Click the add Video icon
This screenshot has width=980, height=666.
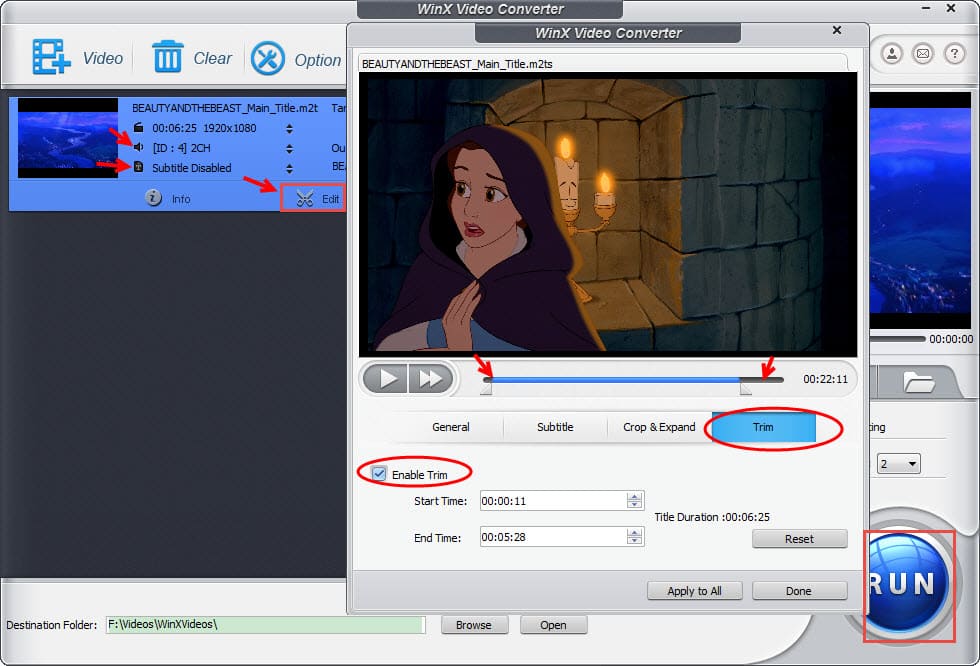point(51,57)
